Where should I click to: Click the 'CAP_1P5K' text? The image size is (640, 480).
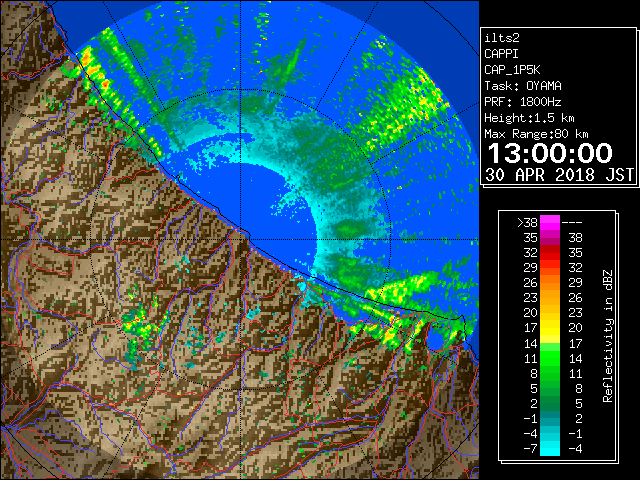point(512,70)
